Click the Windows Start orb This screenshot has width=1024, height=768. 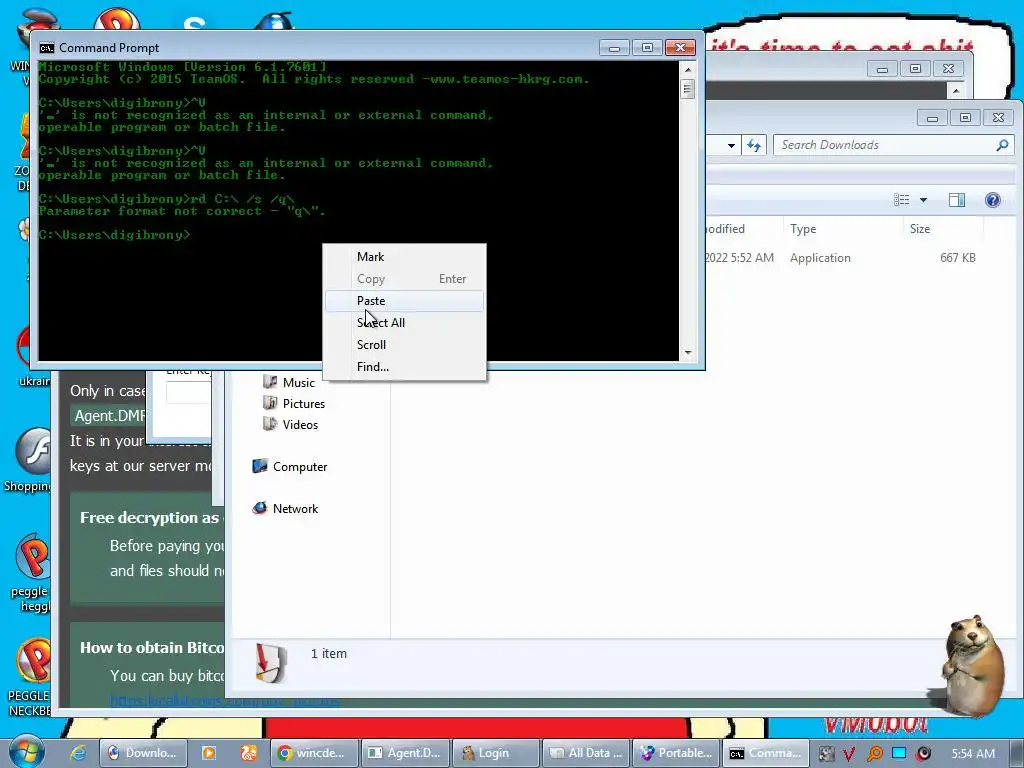pyautogui.click(x=26, y=752)
